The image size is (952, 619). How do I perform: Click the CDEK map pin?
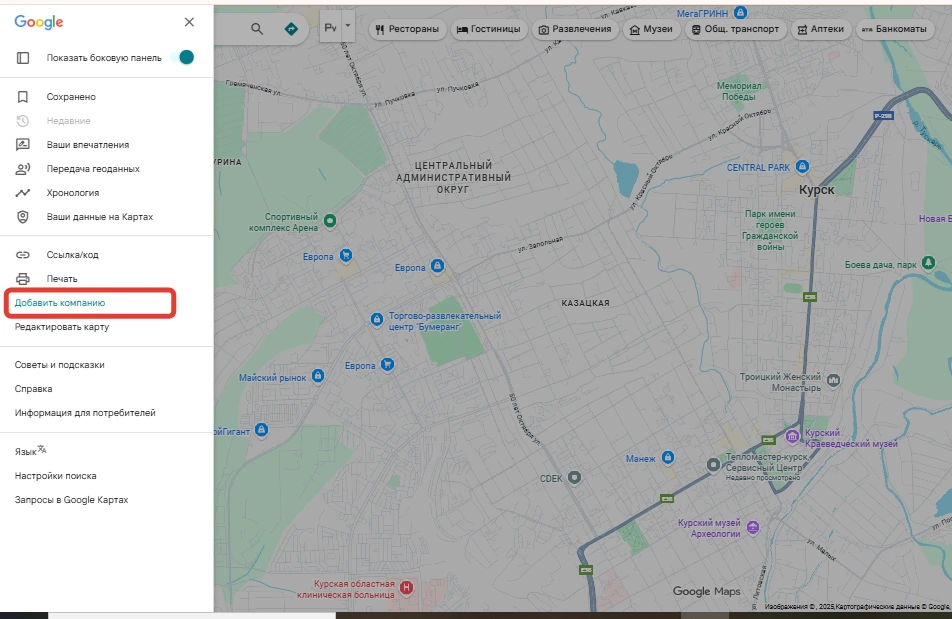click(572, 477)
